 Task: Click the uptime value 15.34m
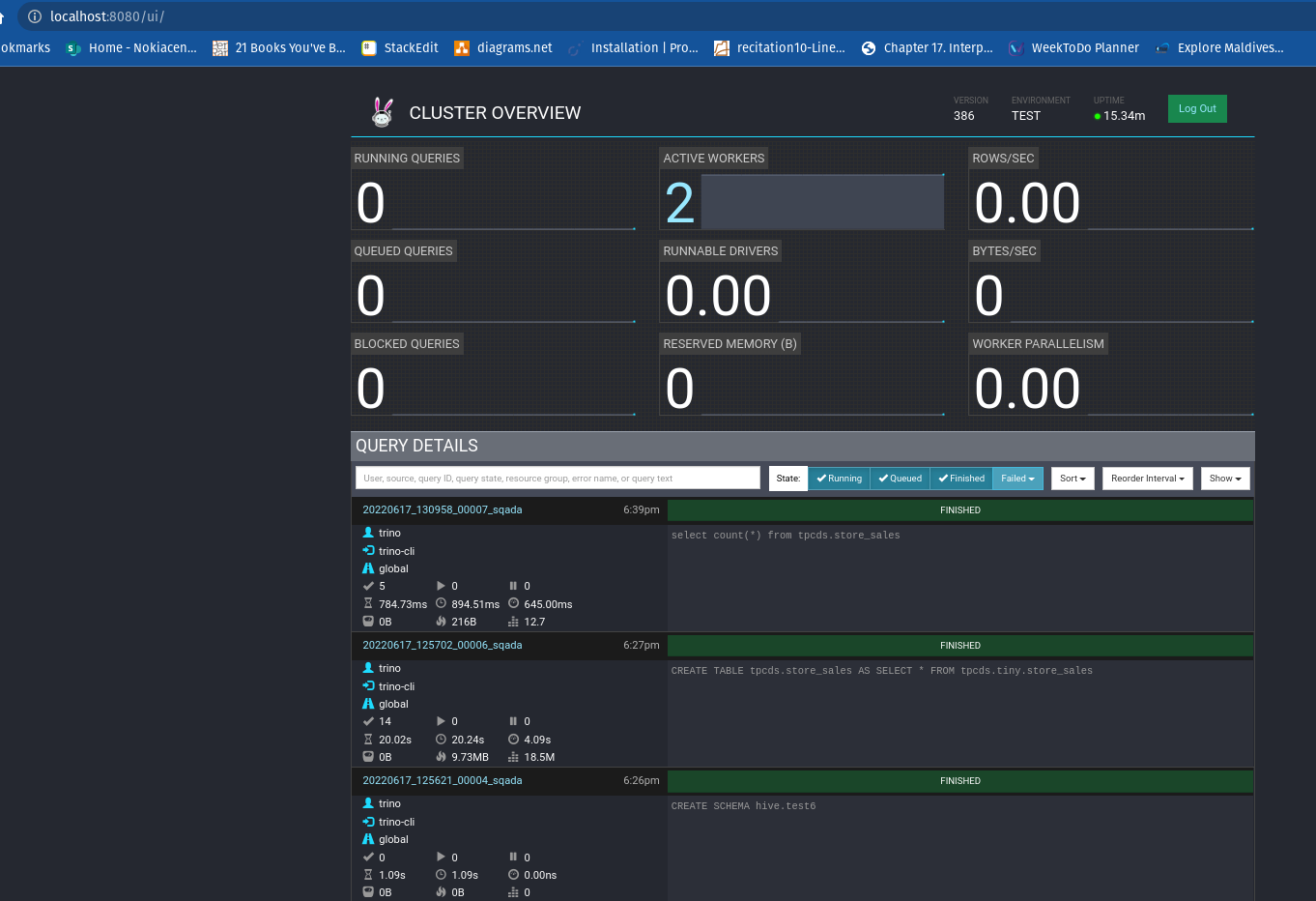click(1125, 116)
